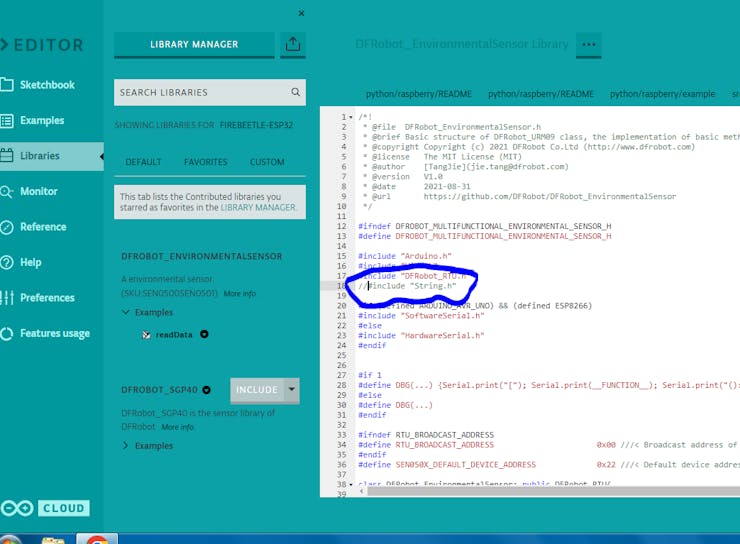Click the Library Manager button
Viewport: 740px width, 544px height.
[x=194, y=44]
